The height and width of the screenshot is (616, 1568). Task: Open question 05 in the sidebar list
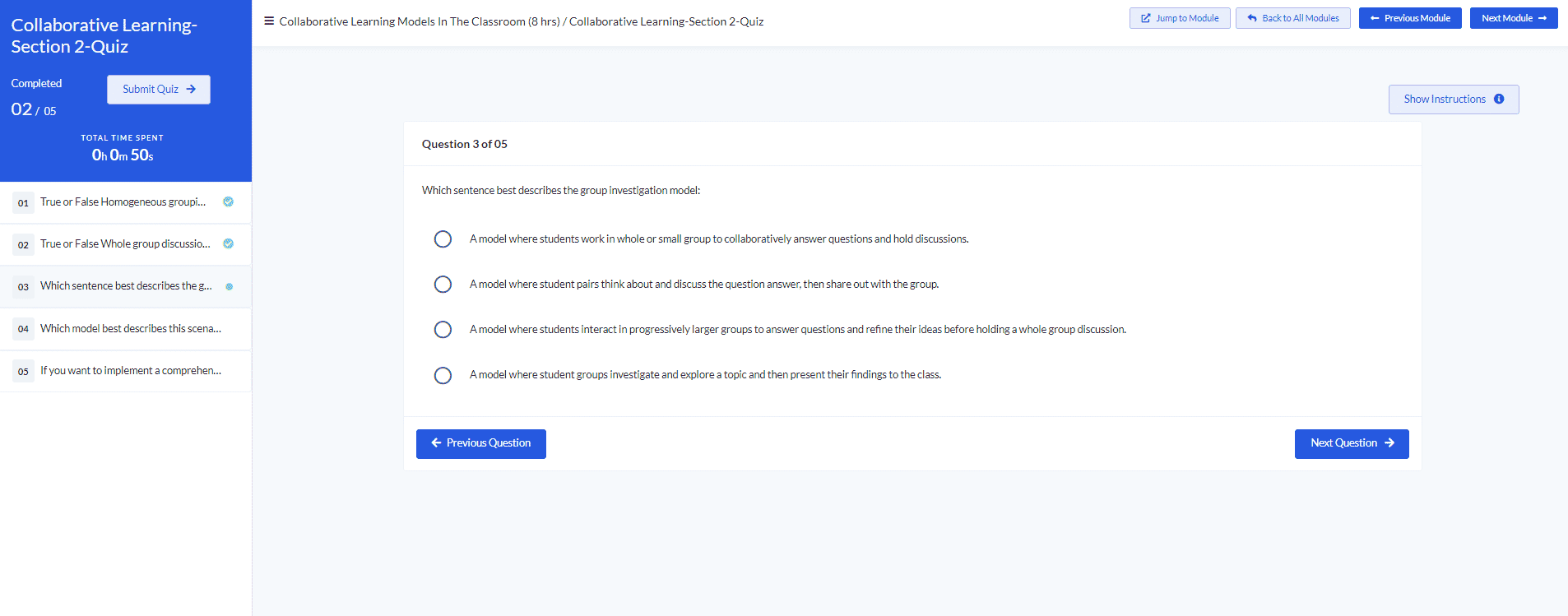point(126,371)
